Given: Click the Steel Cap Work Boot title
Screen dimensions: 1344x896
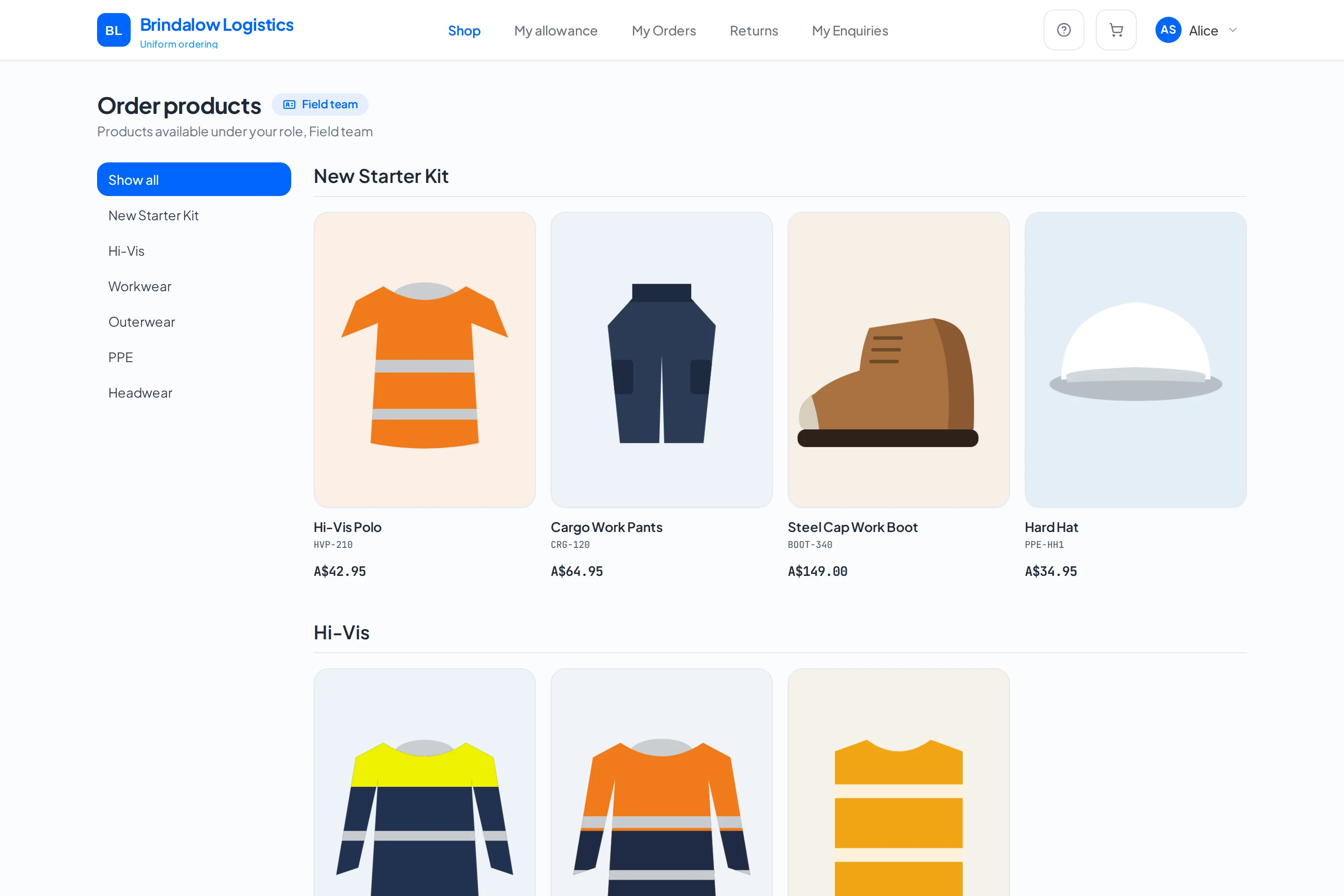Looking at the screenshot, I should (853, 527).
